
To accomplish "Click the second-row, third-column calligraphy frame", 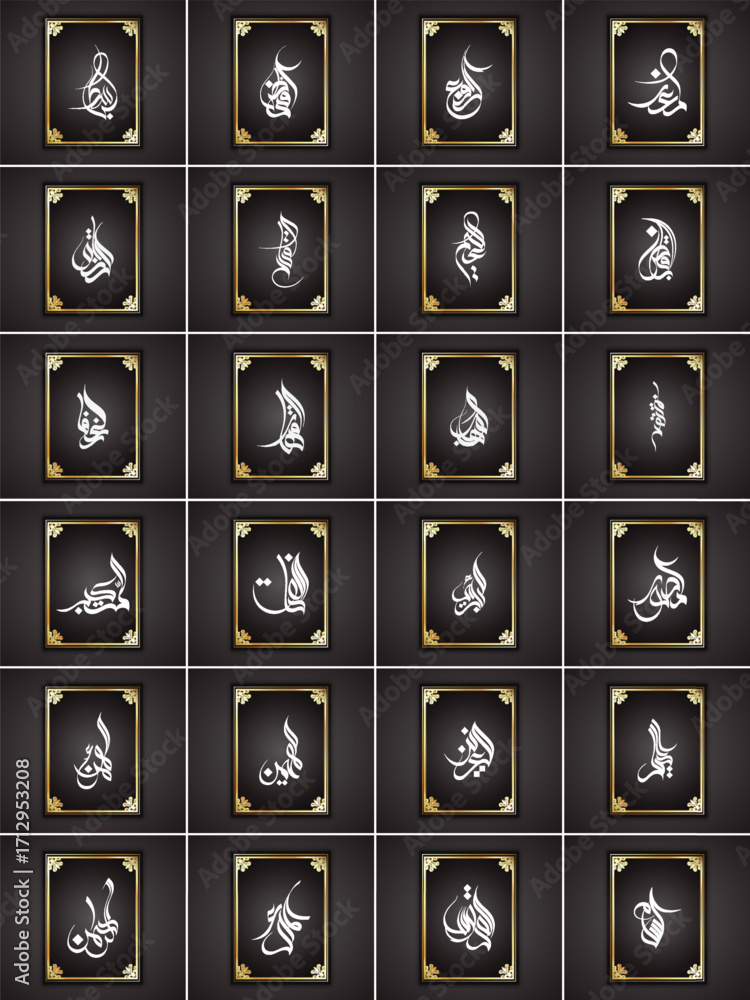I will click(469, 249).
